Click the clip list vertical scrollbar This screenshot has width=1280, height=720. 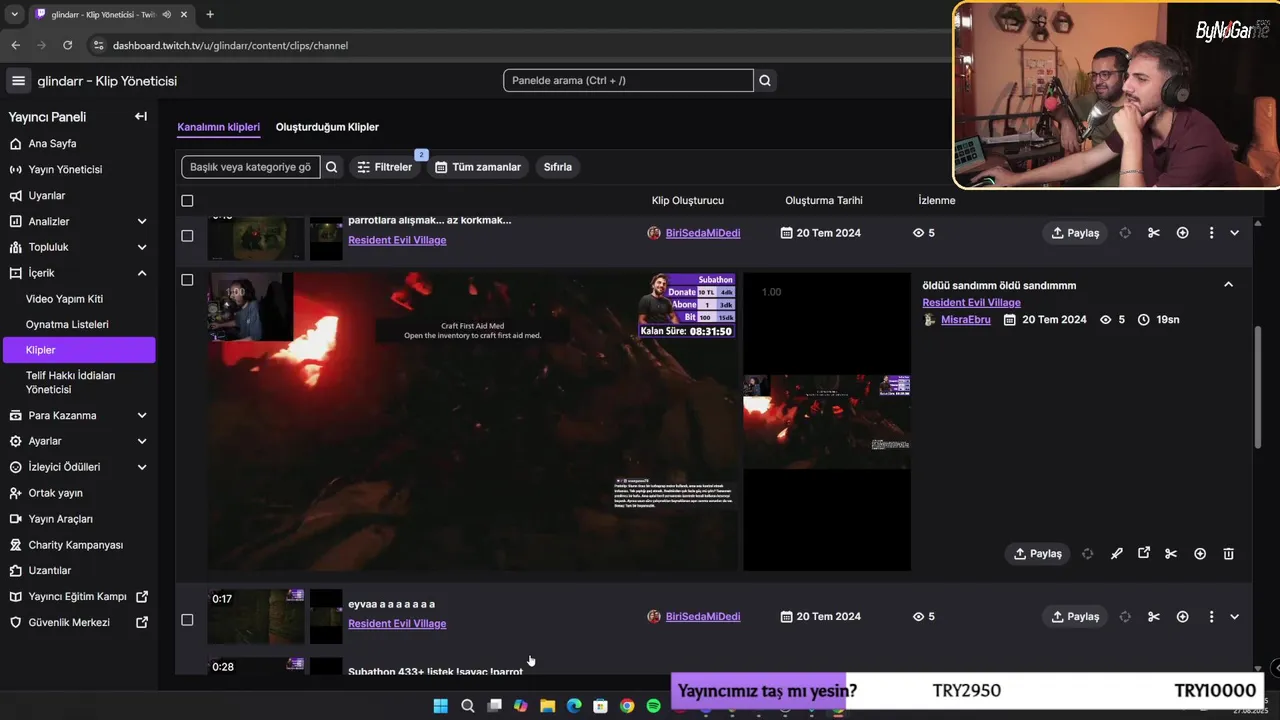1257,387
